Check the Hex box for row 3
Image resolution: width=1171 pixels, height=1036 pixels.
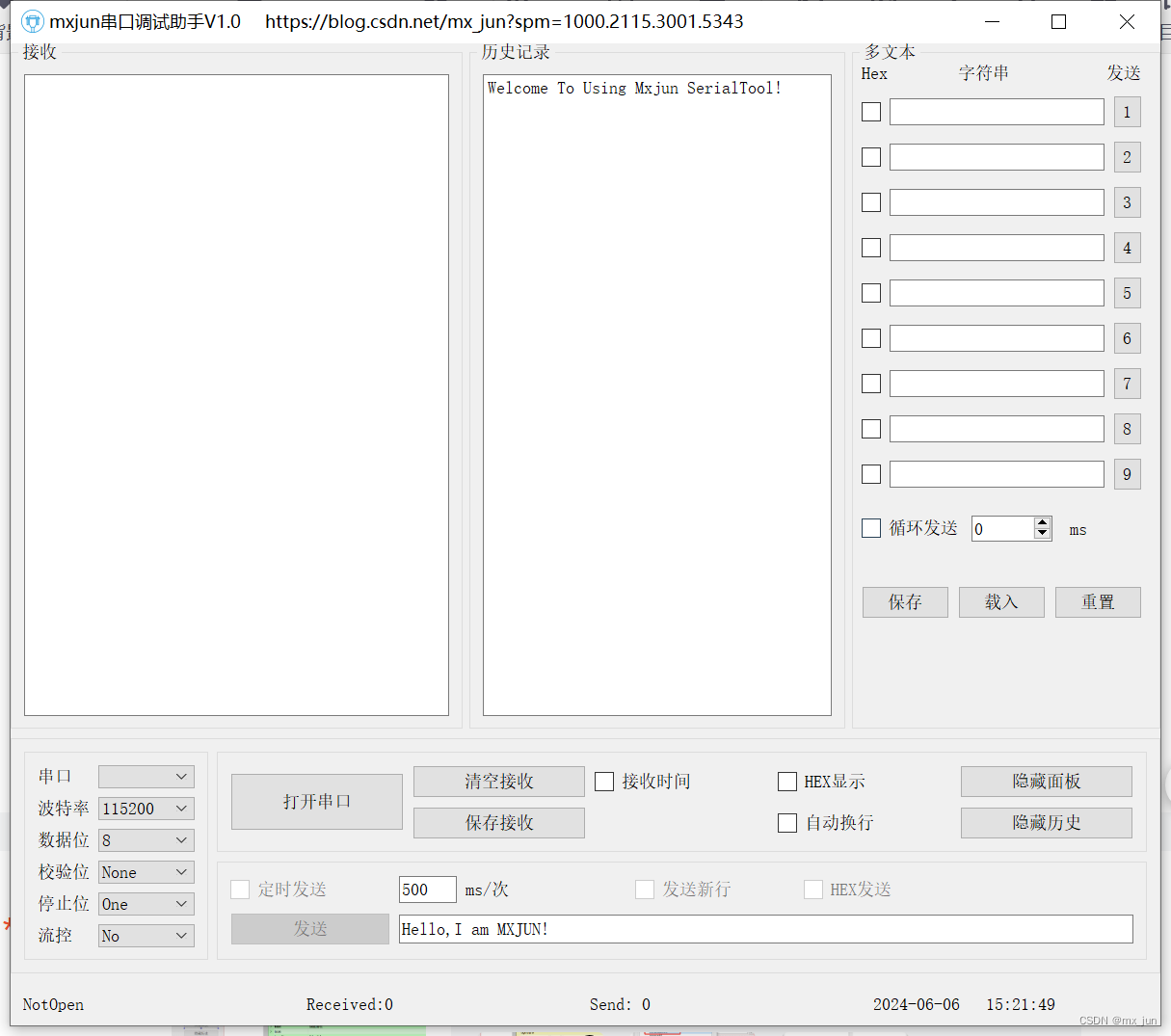(x=871, y=202)
